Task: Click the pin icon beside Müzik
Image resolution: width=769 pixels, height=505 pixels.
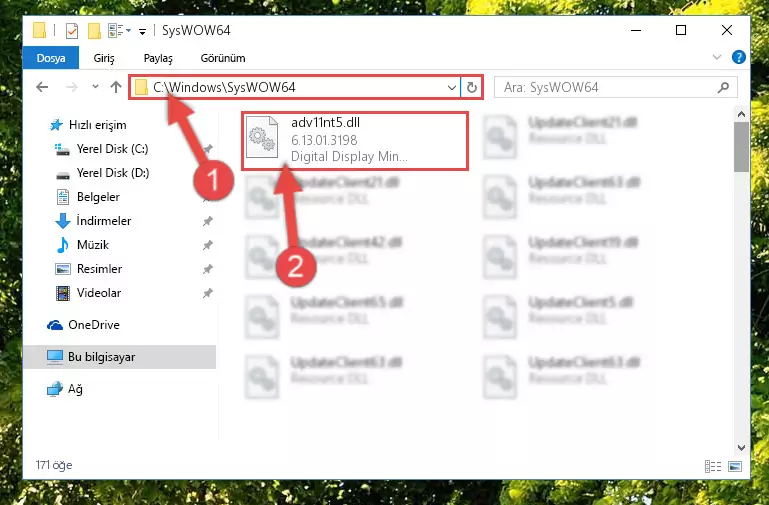Action: point(208,245)
